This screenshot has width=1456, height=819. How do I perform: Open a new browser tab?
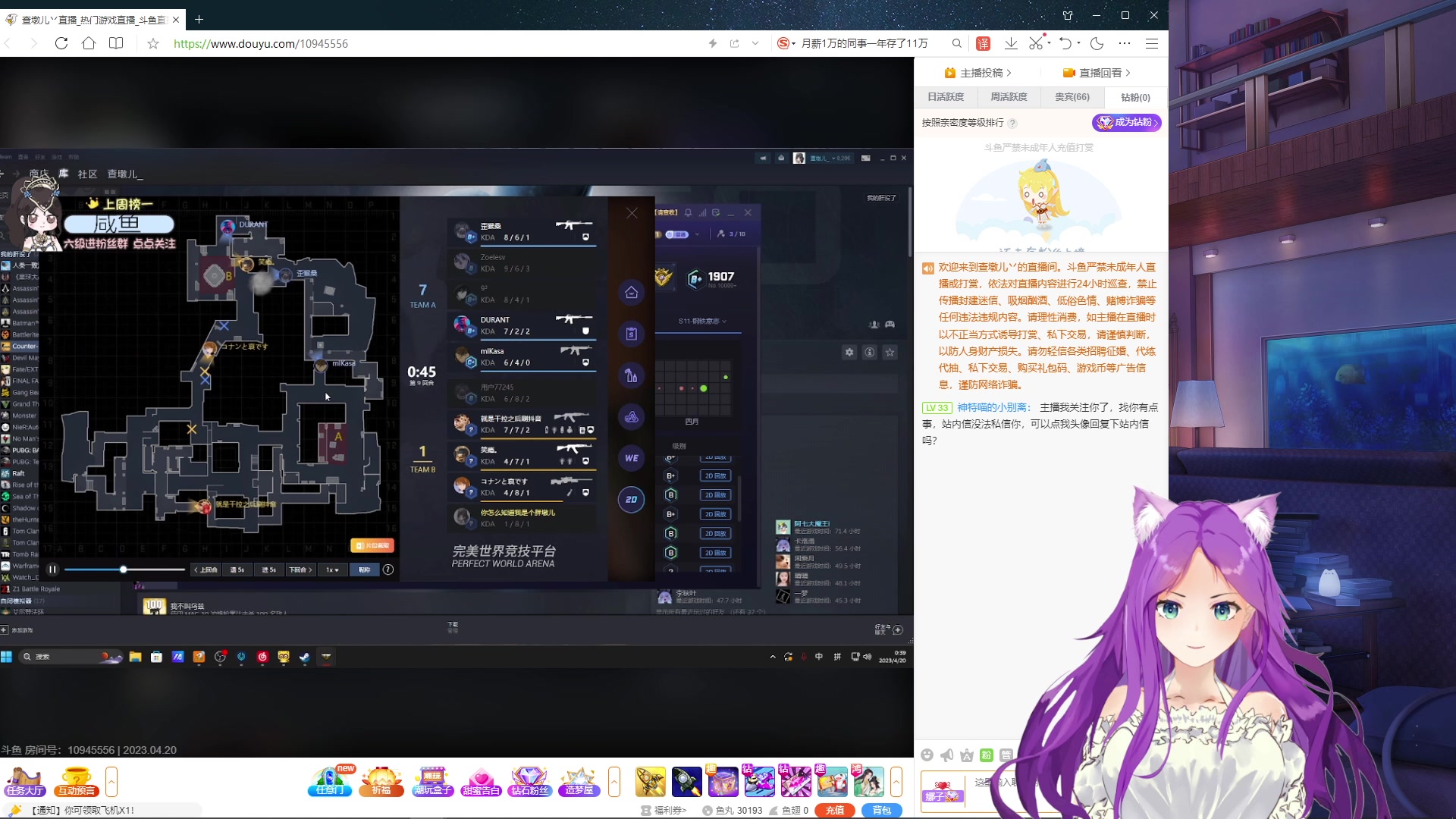click(x=199, y=19)
